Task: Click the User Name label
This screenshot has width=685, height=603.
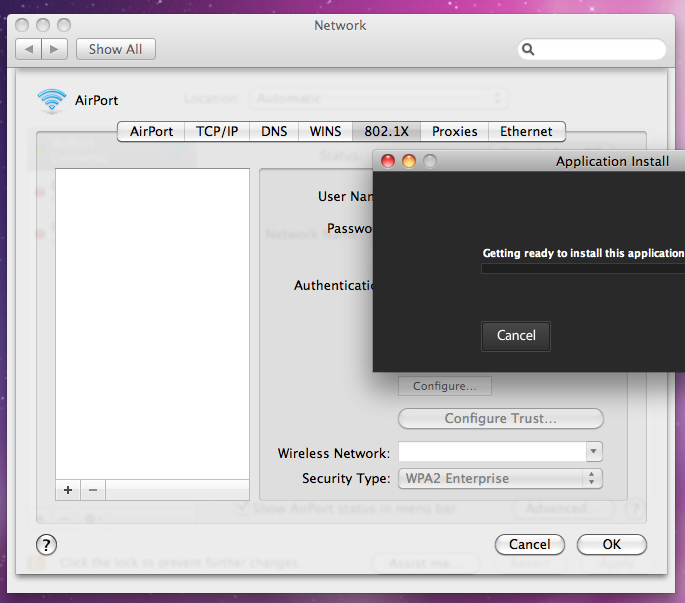Action: click(345, 197)
